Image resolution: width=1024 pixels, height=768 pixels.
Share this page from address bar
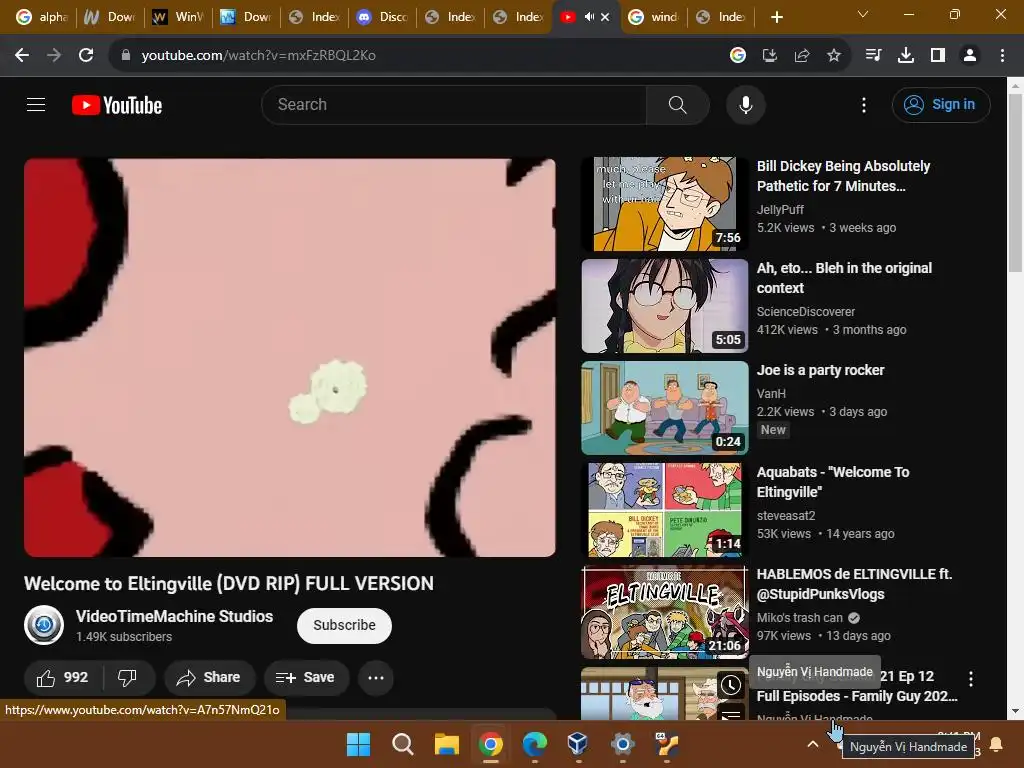(802, 56)
